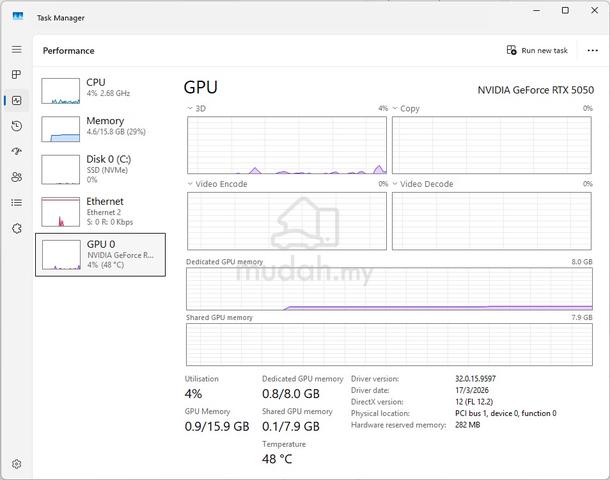This screenshot has height=480, width=610.
Task: Click the 0.9/15.9 GB GPU Memory value
Action: 217,427
